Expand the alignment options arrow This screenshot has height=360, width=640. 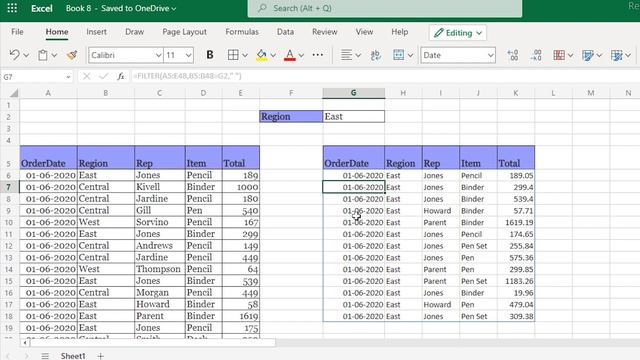tap(358, 55)
